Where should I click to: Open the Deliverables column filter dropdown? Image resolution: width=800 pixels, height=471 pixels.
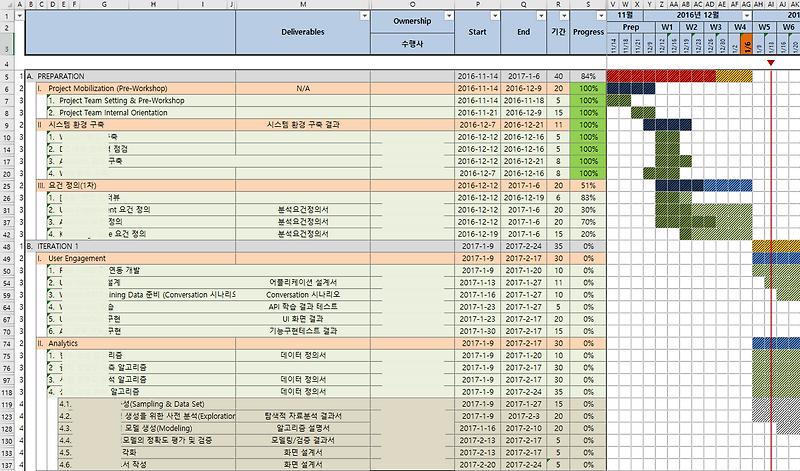(x=364, y=16)
